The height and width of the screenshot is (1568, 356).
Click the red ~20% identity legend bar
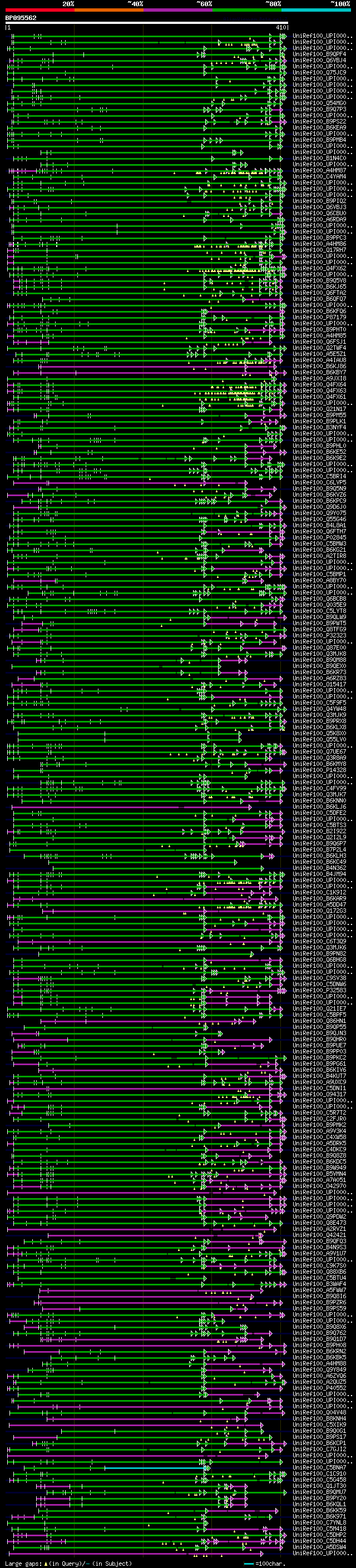(x=39, y=10)
